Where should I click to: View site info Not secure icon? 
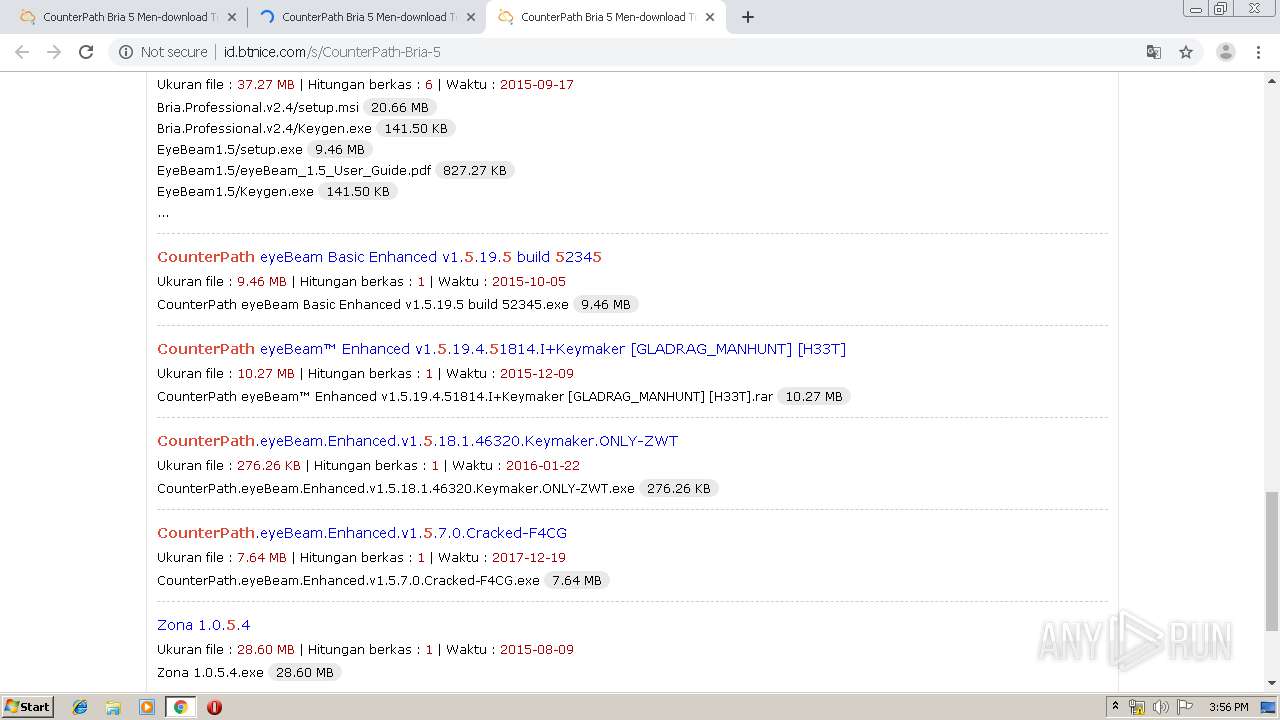tap(126, 52)
